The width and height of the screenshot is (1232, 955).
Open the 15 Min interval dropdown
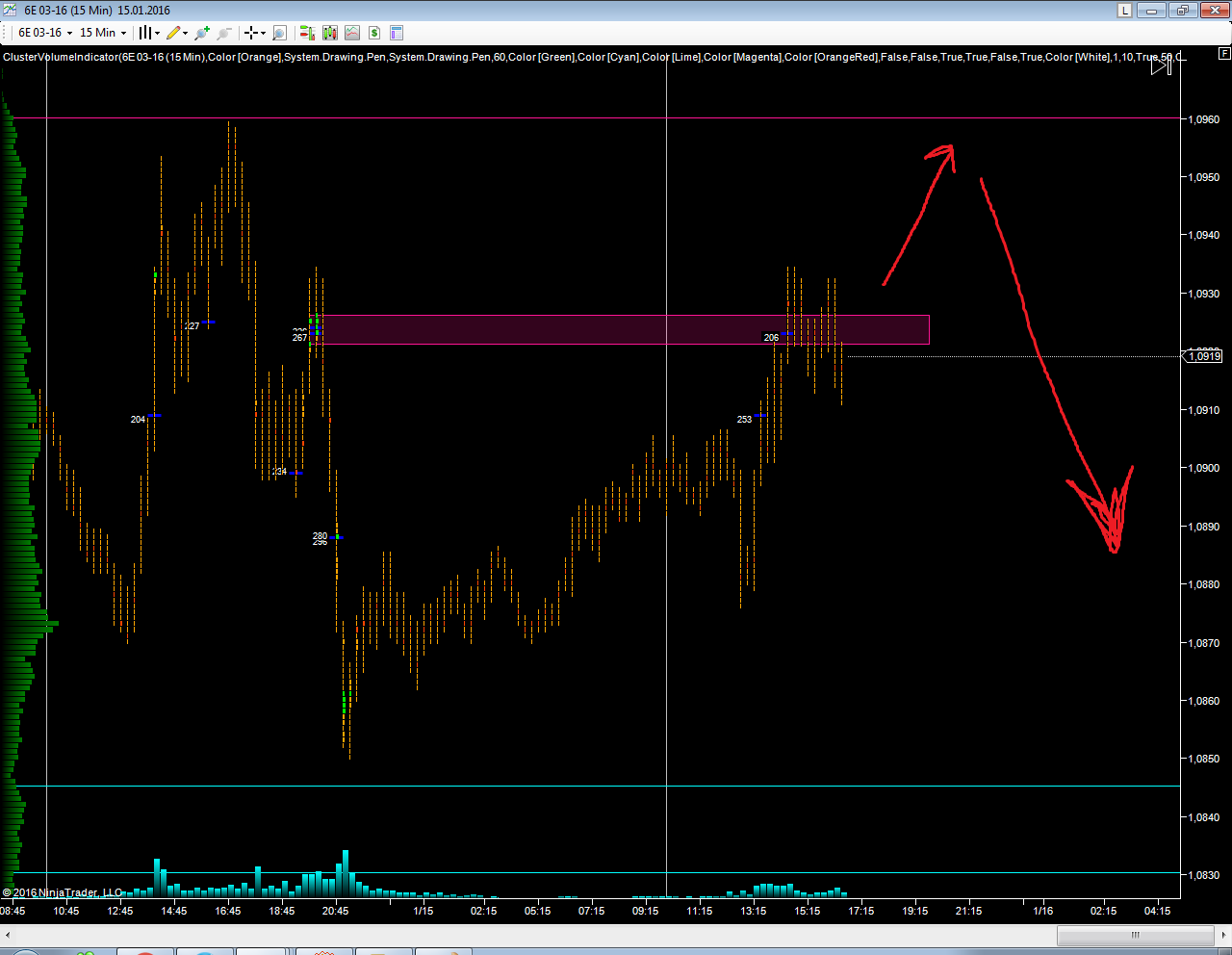coord(103,33)
